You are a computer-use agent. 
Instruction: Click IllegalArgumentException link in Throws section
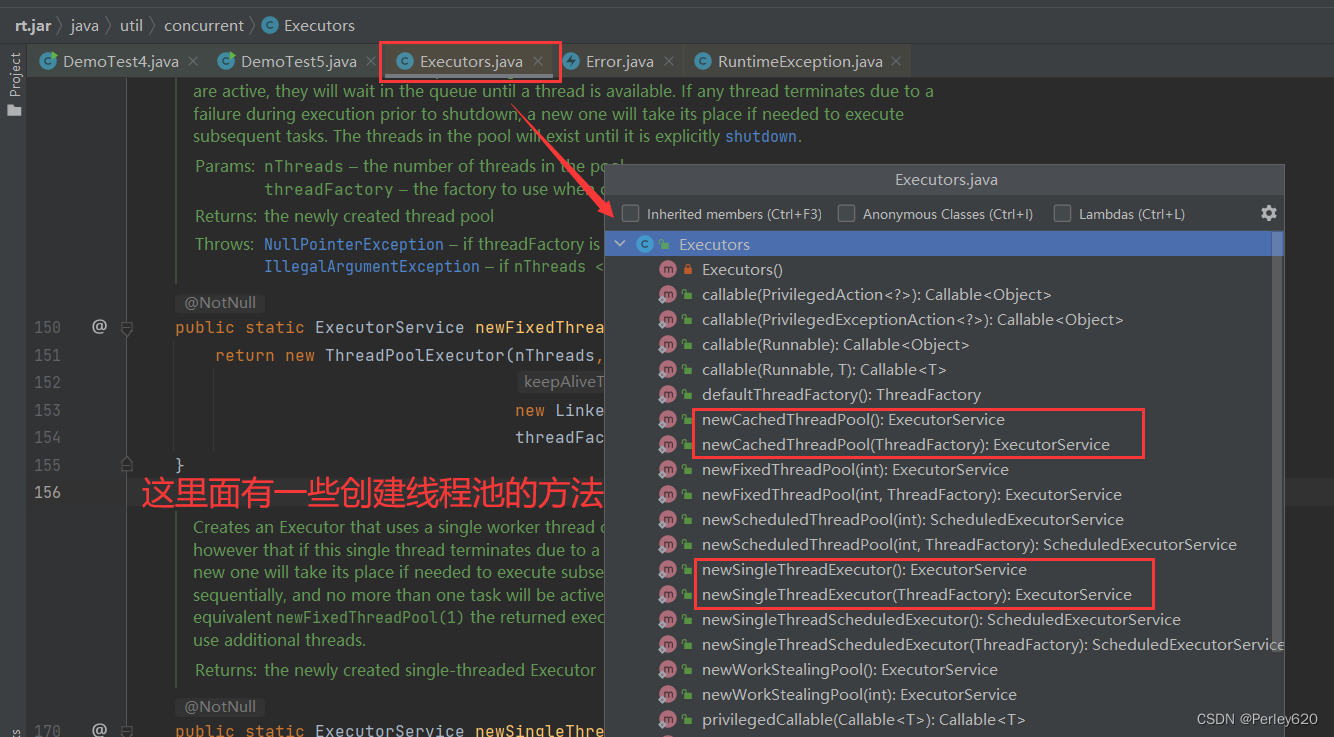click(372, 267)
